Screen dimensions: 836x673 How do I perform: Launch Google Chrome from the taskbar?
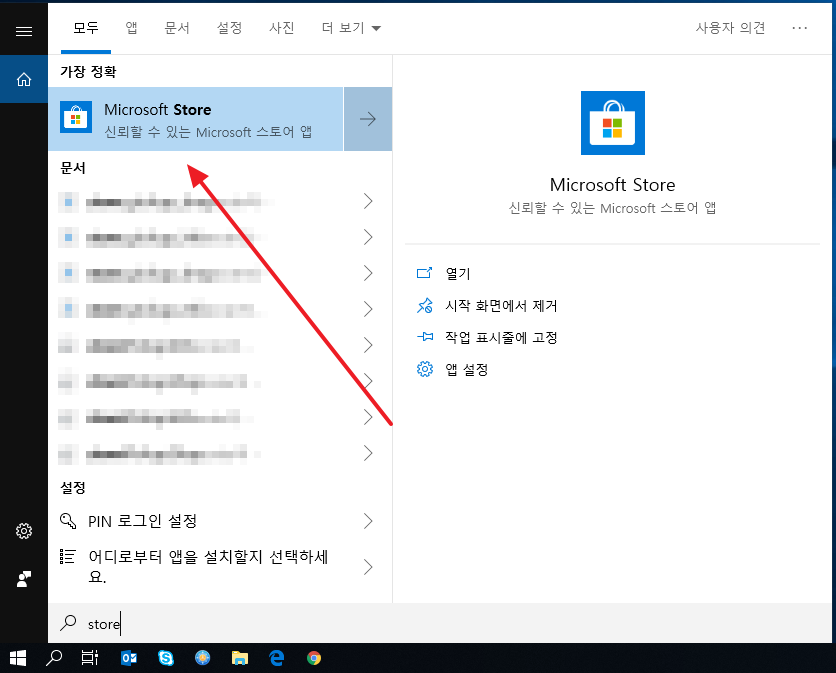tap(314, 658)
